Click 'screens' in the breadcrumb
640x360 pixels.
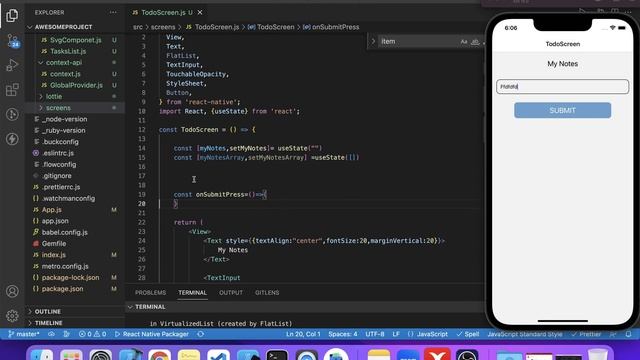tap(163, 27)
